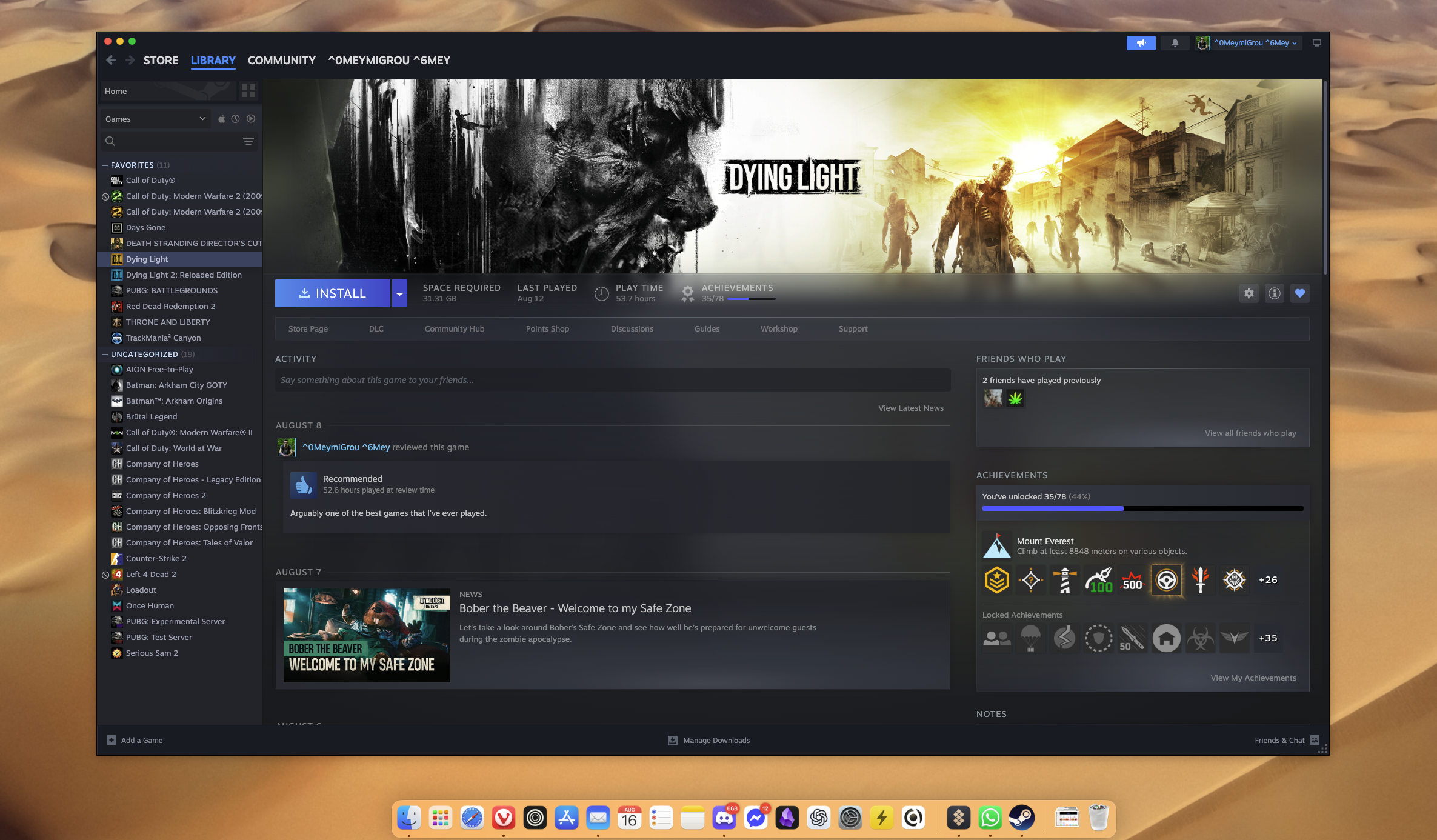Image resolution: width=1437 pixels, height=840 pixels.
Task: Install Dying Light
Action: [x=333, y=293]
